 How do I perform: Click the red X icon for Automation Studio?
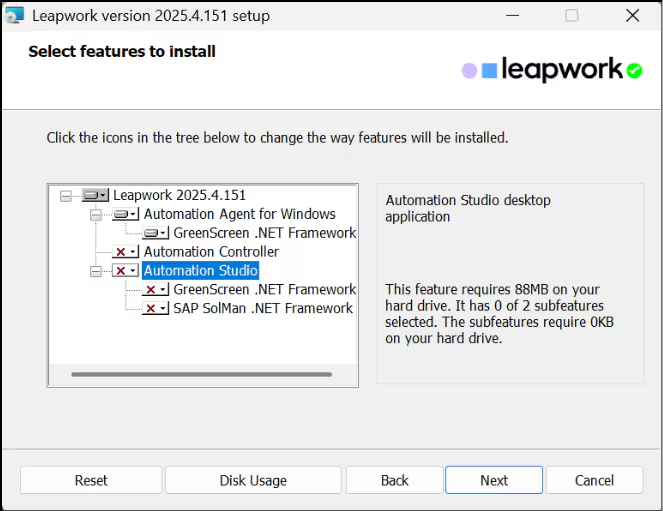pyautogui.click(x=125, y=271)
